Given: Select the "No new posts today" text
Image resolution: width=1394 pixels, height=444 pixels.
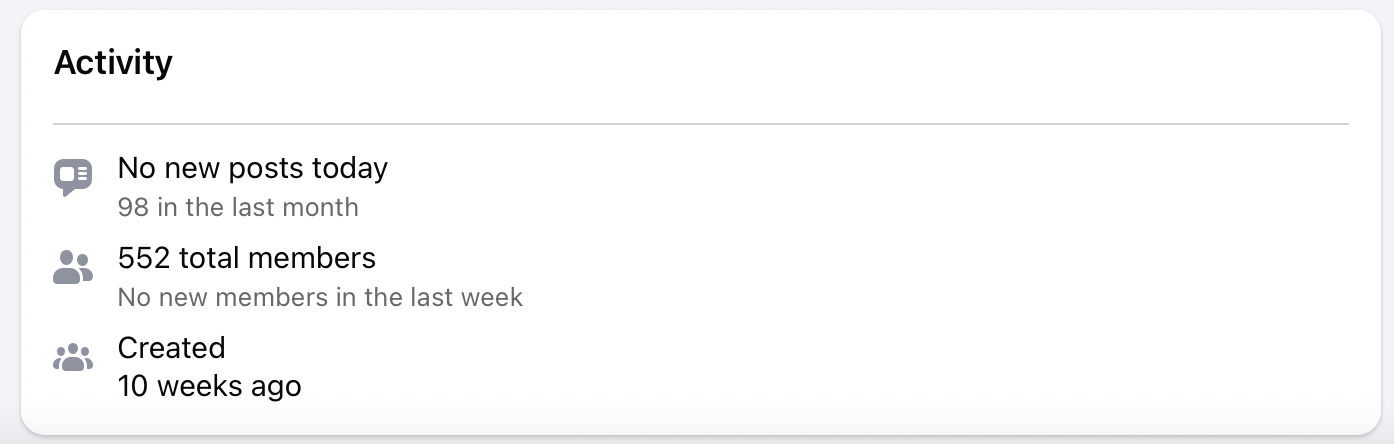Looking at the screenshot, I should click(252, 168).
